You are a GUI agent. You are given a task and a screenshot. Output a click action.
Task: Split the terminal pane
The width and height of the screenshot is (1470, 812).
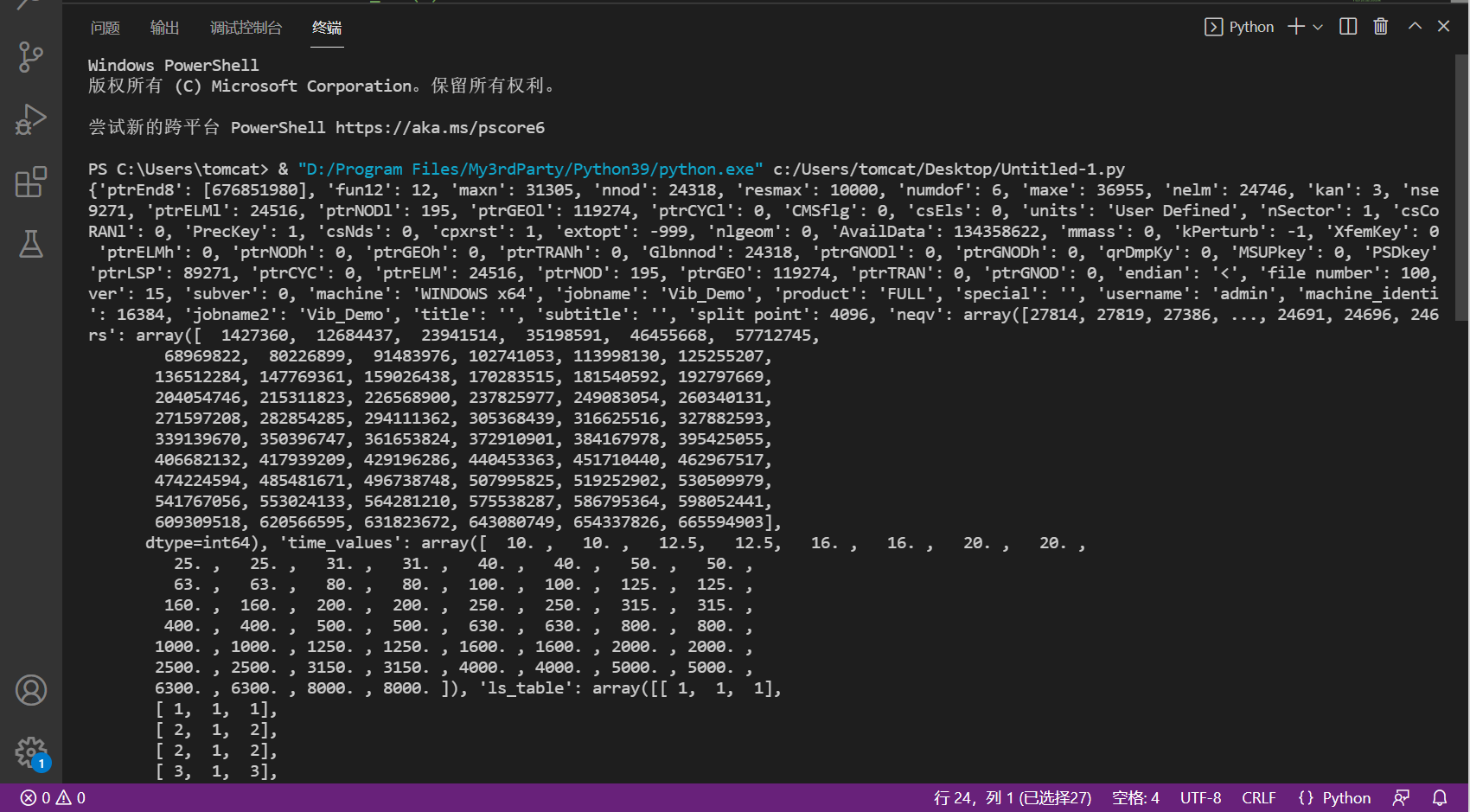coord(1347,27)
